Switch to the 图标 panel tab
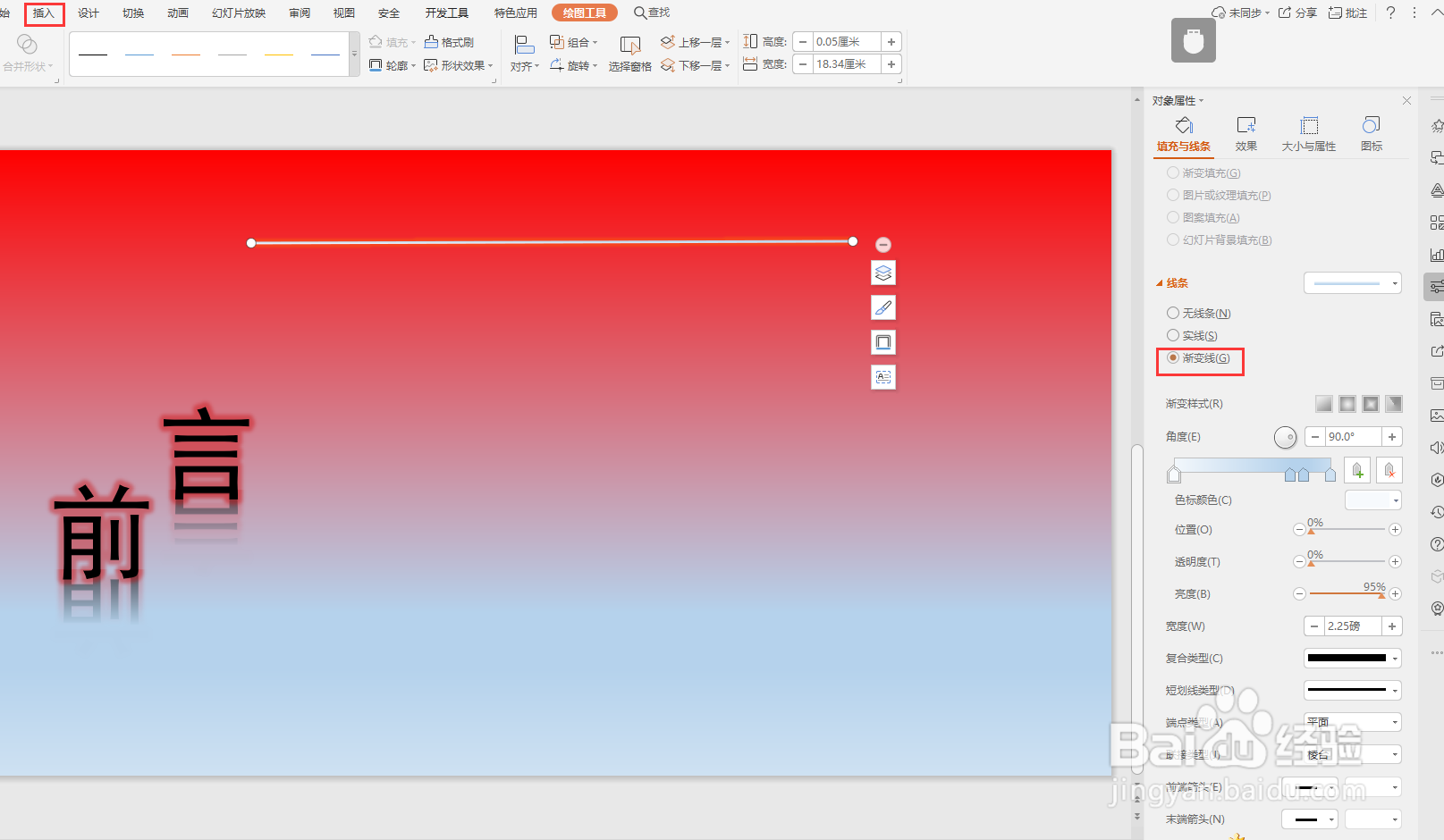Screen dimensions: 1444x840 pos(1372,134)
